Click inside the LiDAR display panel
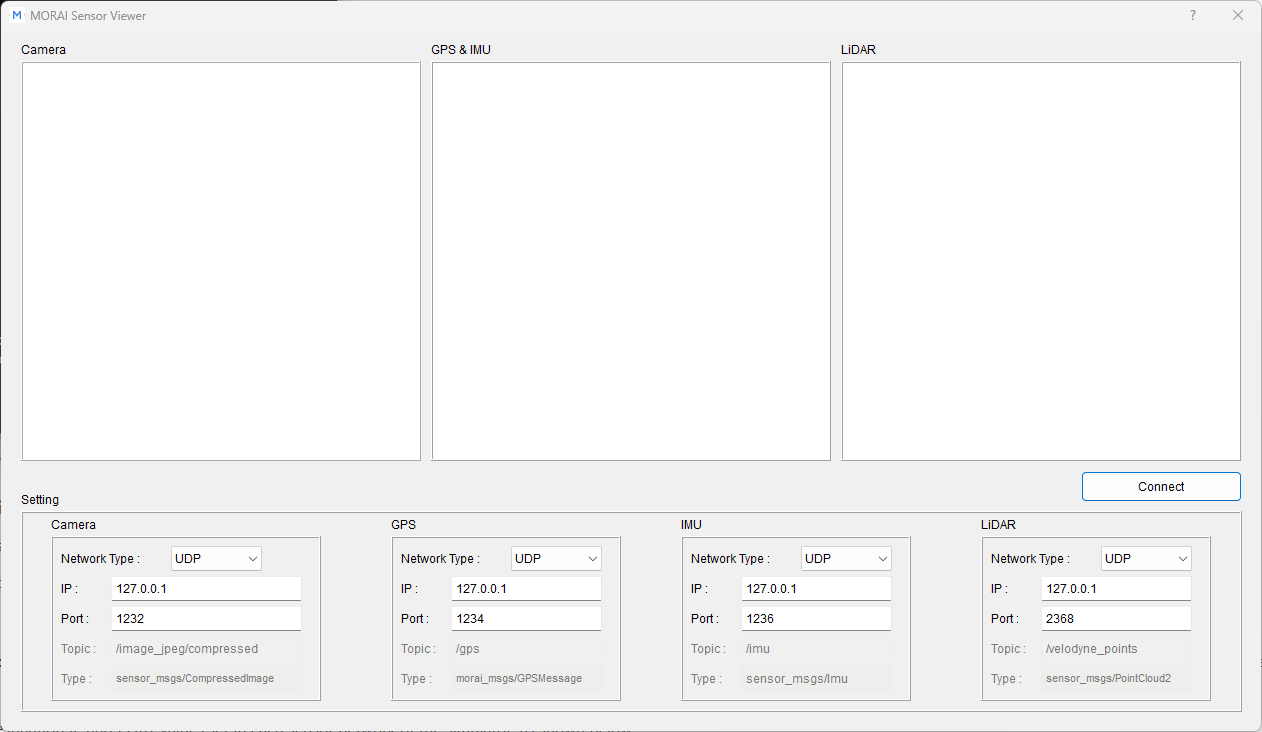 point(1041,262)
